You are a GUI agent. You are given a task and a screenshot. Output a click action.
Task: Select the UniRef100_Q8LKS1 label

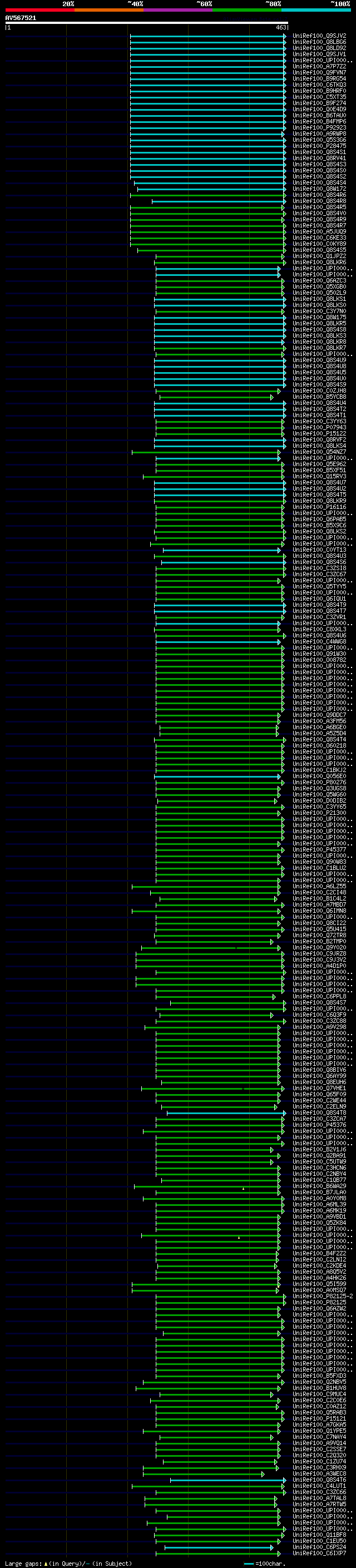point(319,299)
